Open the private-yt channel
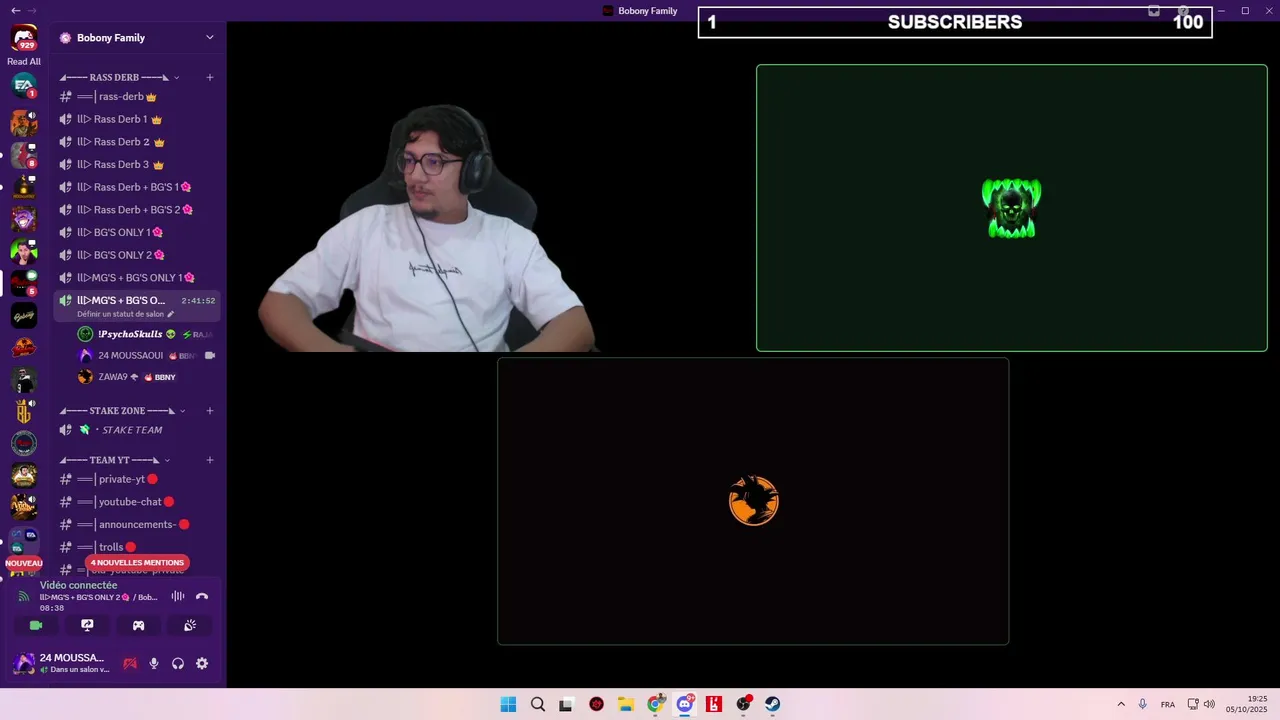The image size is (1280, 720). 138,479
